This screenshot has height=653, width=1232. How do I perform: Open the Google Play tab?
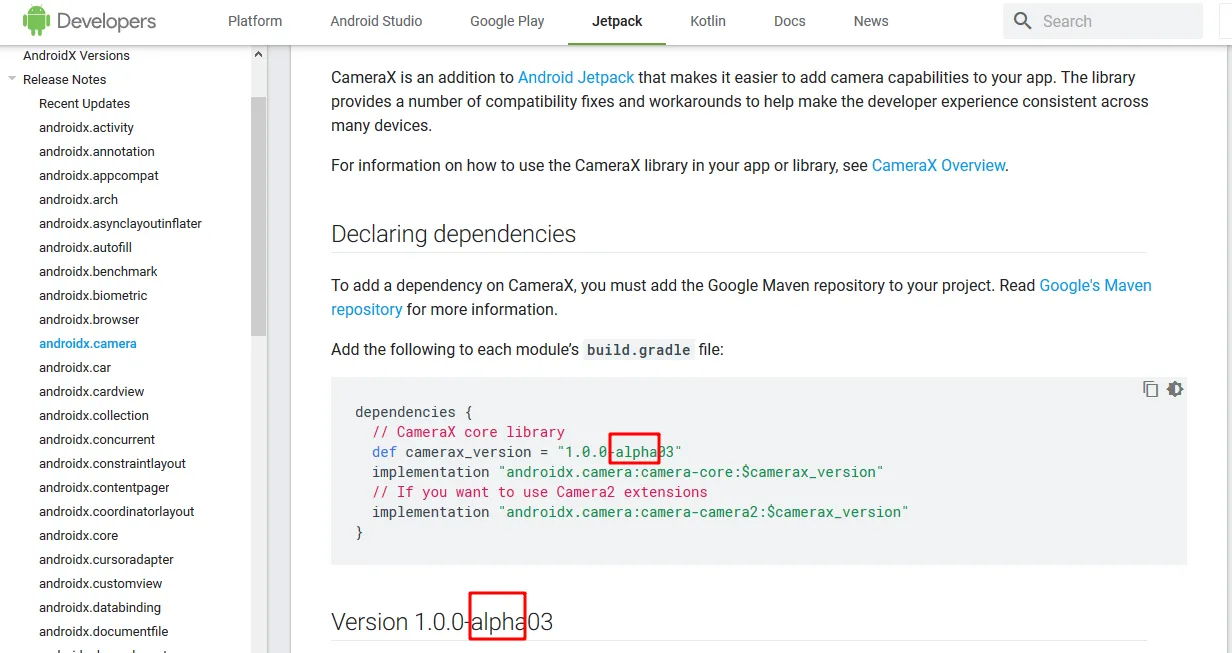(507, 21)
